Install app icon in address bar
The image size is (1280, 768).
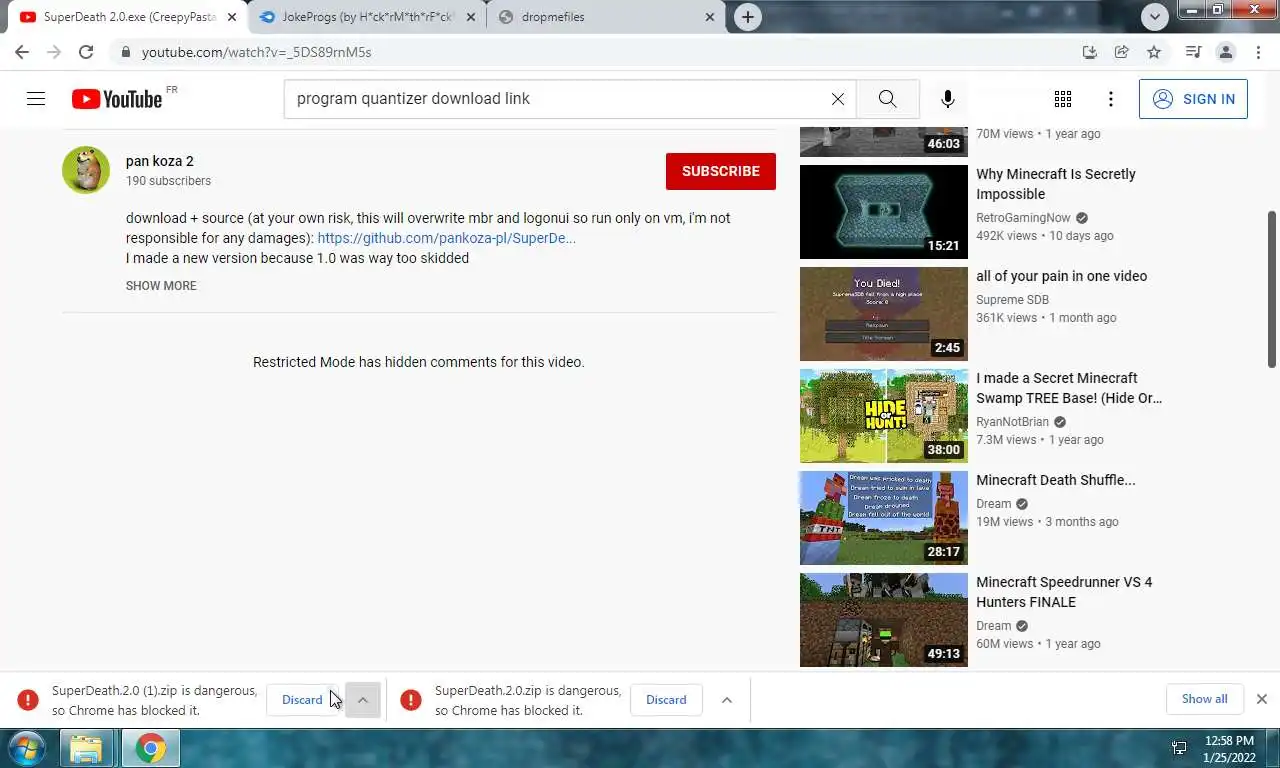click(1090, 52)
